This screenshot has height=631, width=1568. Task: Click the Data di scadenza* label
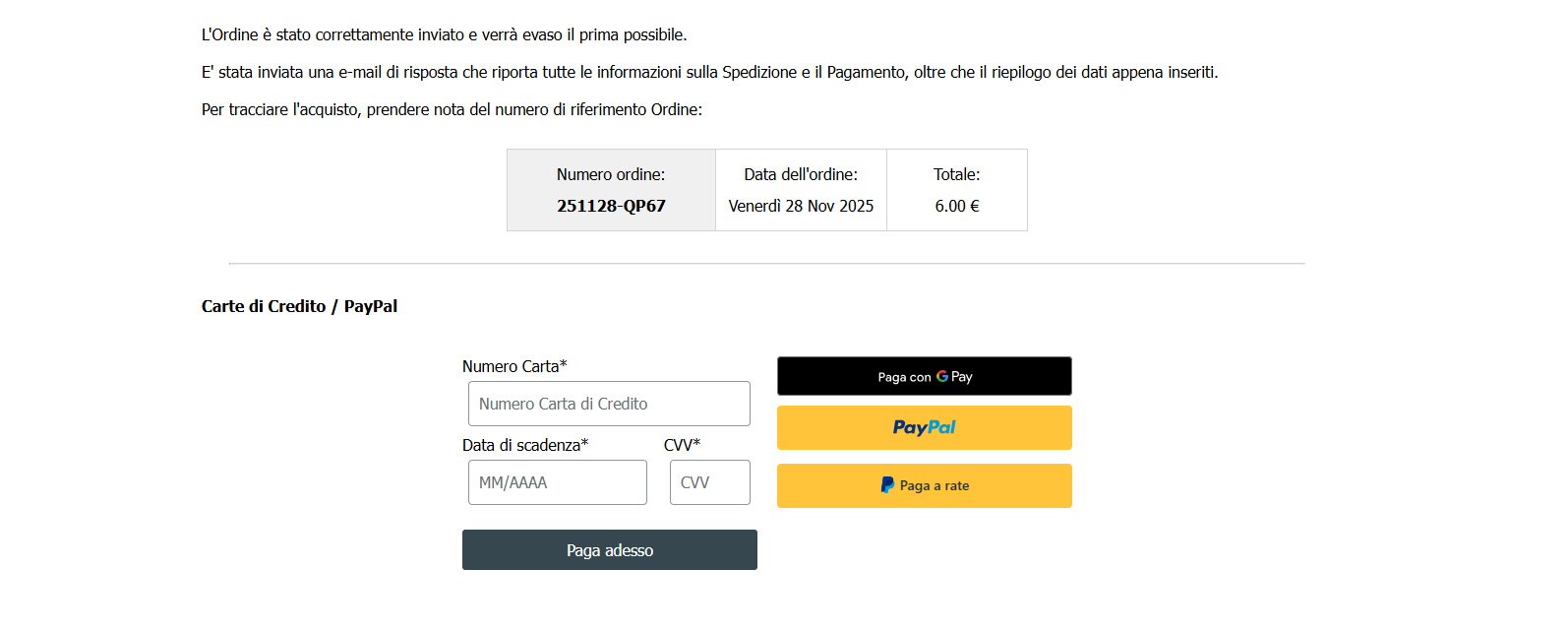coord(525,445)
